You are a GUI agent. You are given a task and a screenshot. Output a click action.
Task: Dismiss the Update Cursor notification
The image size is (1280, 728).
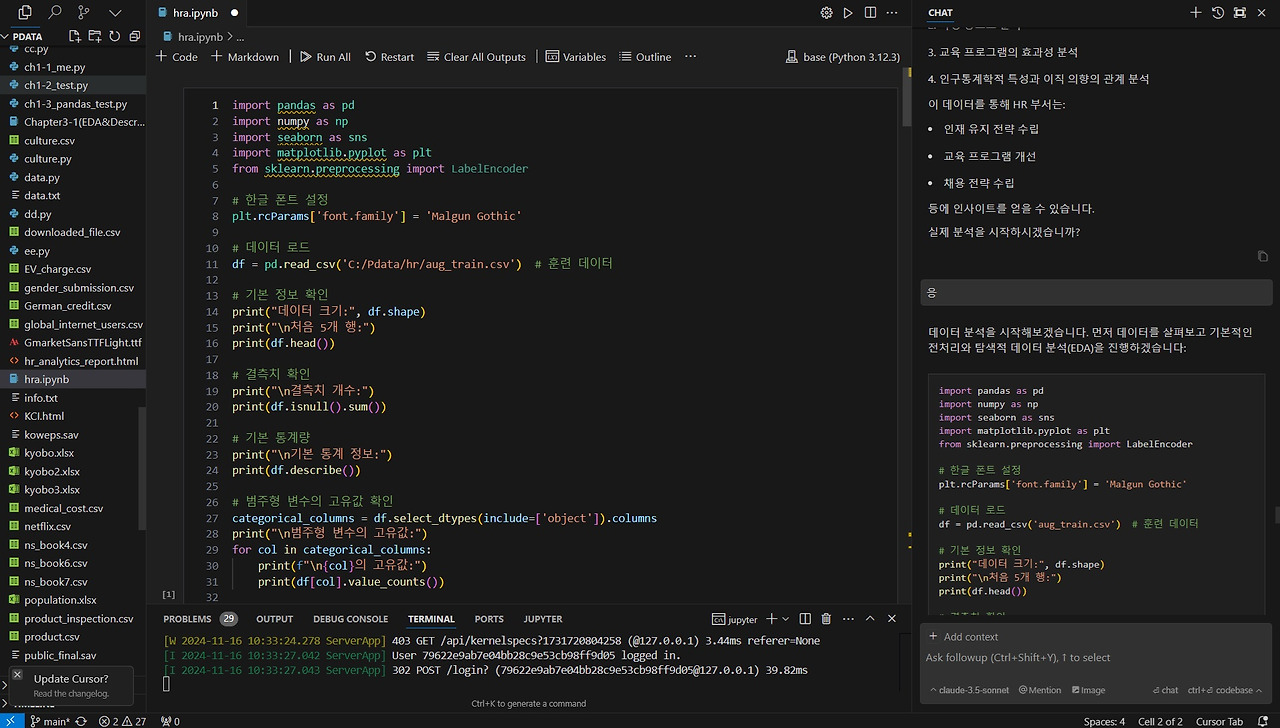[x=17, y=675]
